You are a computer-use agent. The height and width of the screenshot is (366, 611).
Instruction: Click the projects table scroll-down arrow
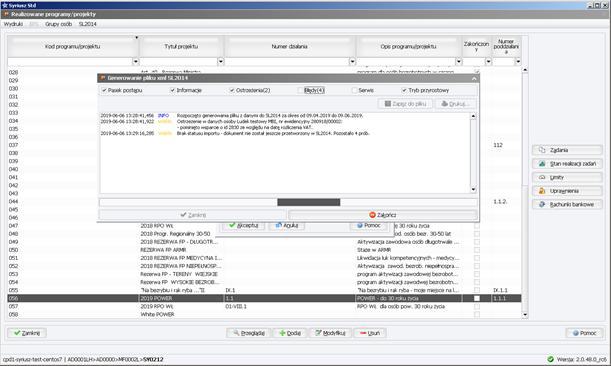click(525, 315)
